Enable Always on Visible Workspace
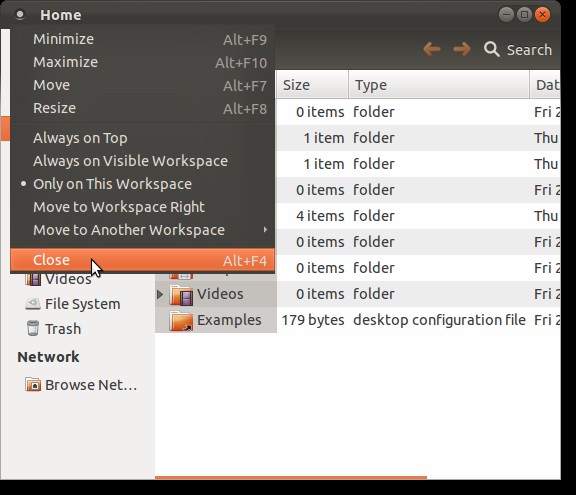The width and height of the screenshot is (576, 495). tap(143, 161)
